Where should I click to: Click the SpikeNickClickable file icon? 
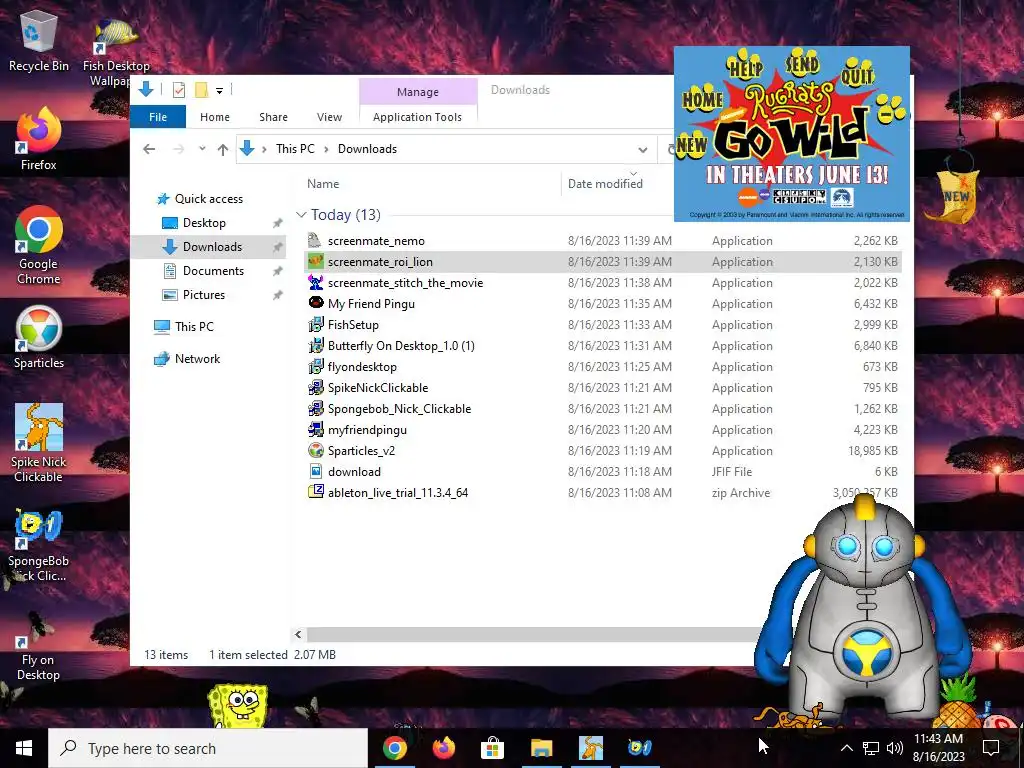315,387
